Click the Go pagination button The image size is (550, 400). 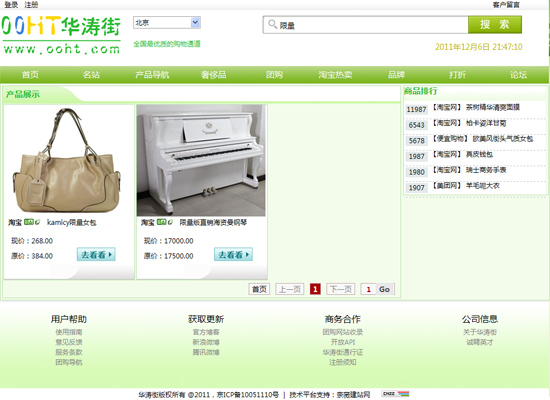tap(385, 289)
